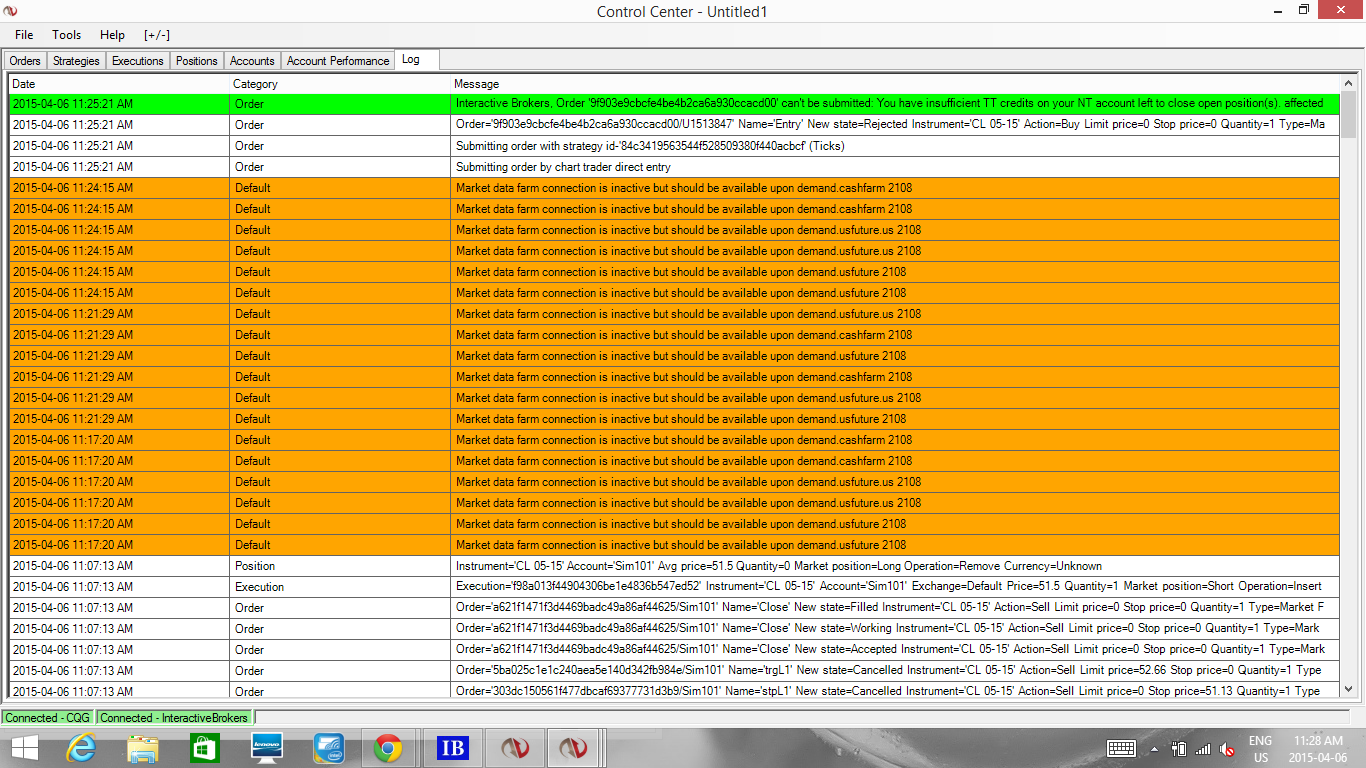Launch Internet Explorer from the taskbar

click(82, 748)
